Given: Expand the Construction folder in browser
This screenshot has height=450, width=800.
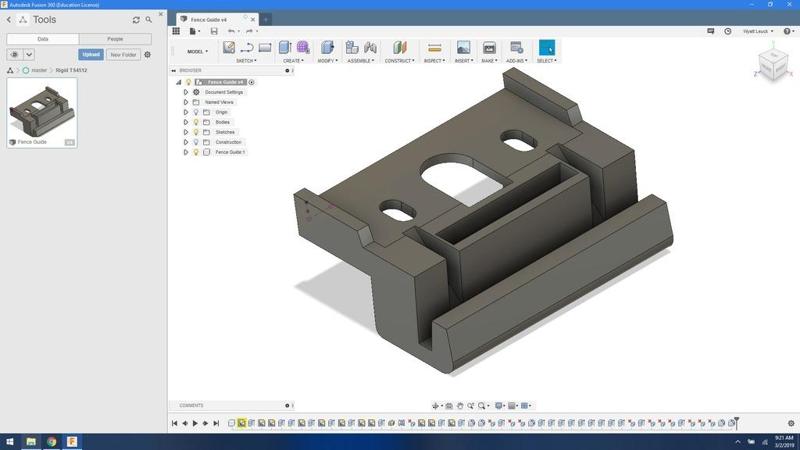Looking at the screenshot, I should (x=186, y=142).
